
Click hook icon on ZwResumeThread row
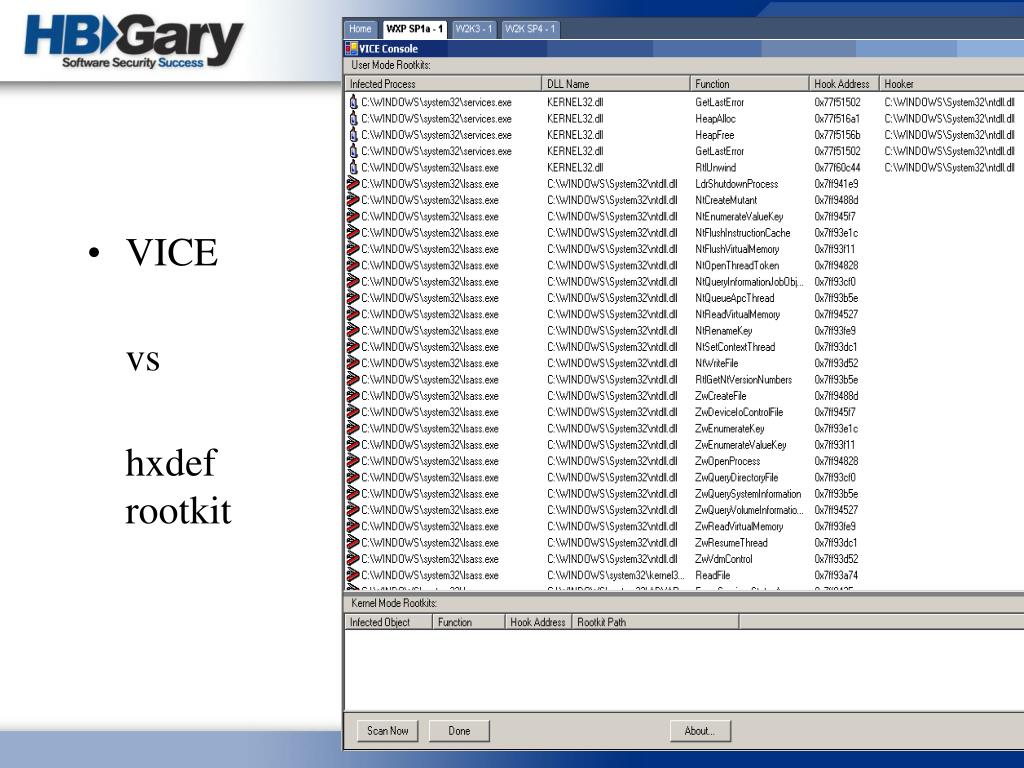click(x=353, y=543)
